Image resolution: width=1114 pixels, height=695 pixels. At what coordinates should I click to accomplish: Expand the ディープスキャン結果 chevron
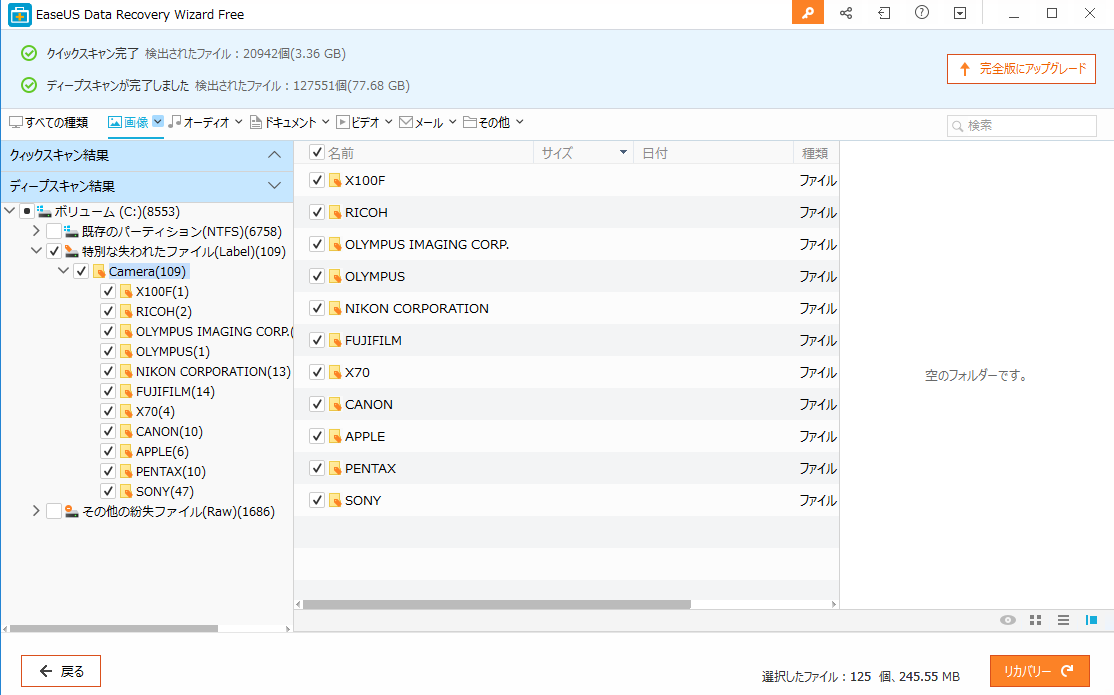(x=274, y=186)
